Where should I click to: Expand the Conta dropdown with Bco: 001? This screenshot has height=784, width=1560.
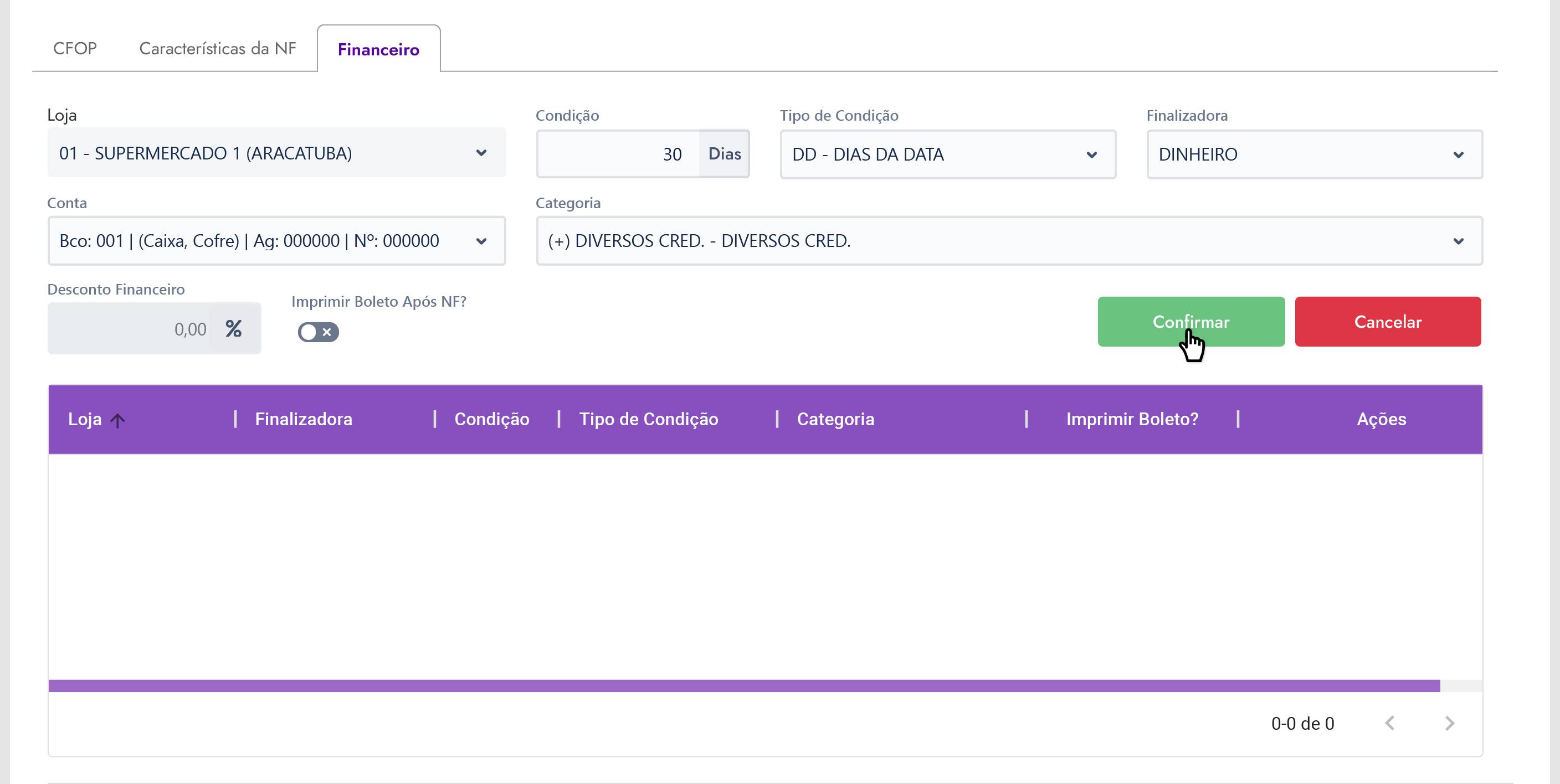pos(276,241)
